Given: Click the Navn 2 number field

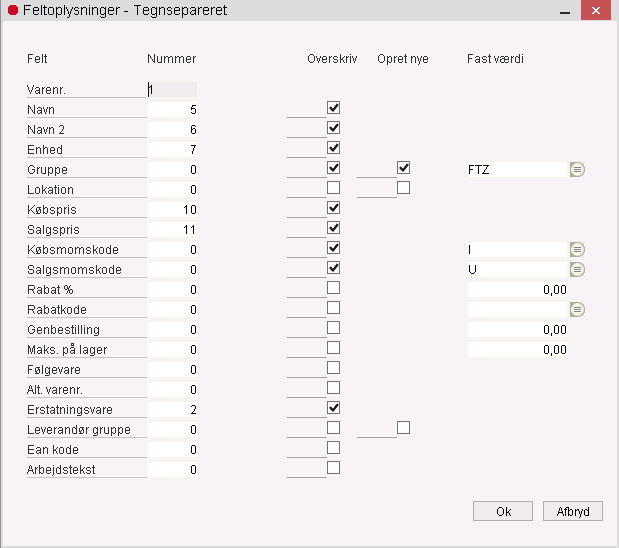Looking at the screenshot, I should [172, 129].
